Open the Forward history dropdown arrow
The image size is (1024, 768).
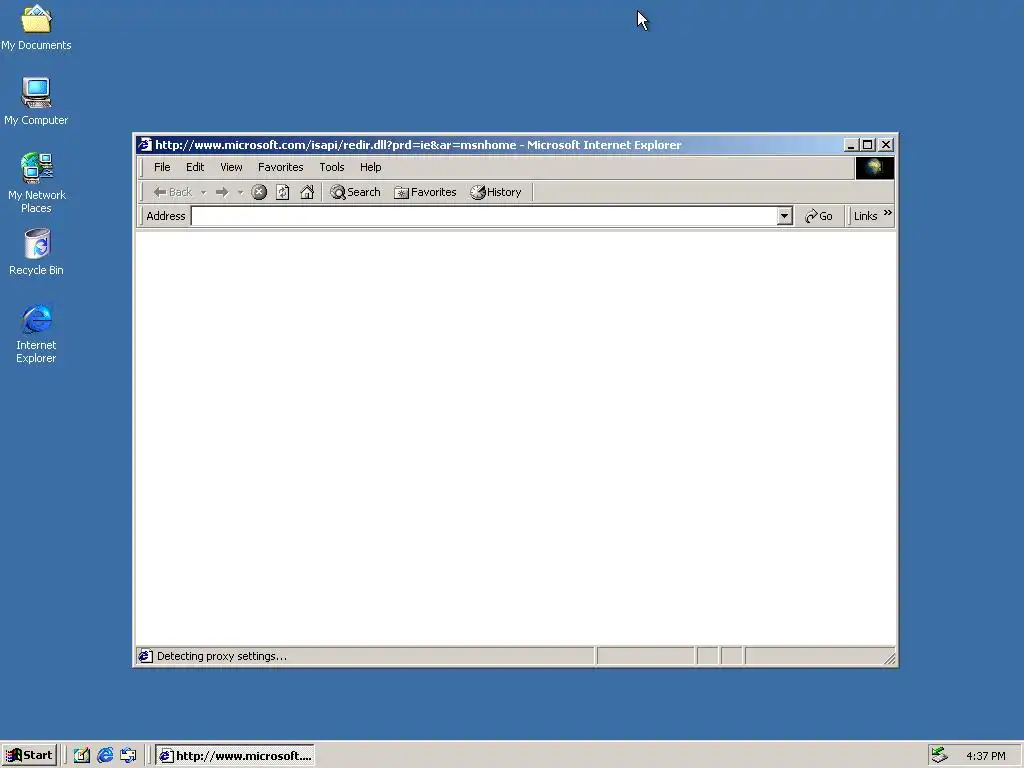tap(240, 192)
